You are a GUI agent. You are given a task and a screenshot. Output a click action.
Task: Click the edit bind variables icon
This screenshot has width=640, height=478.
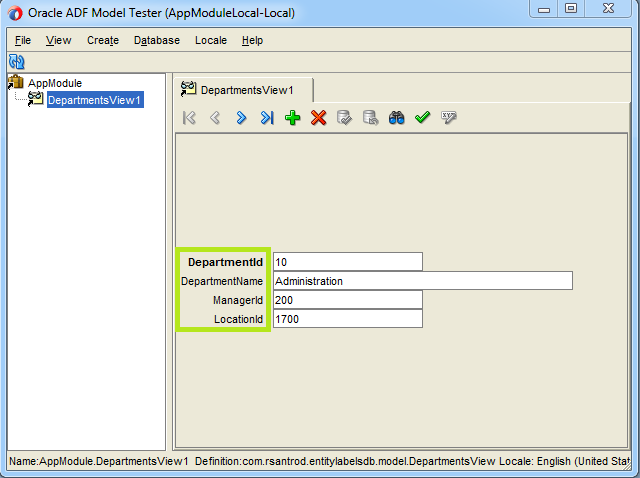[449, 118]
